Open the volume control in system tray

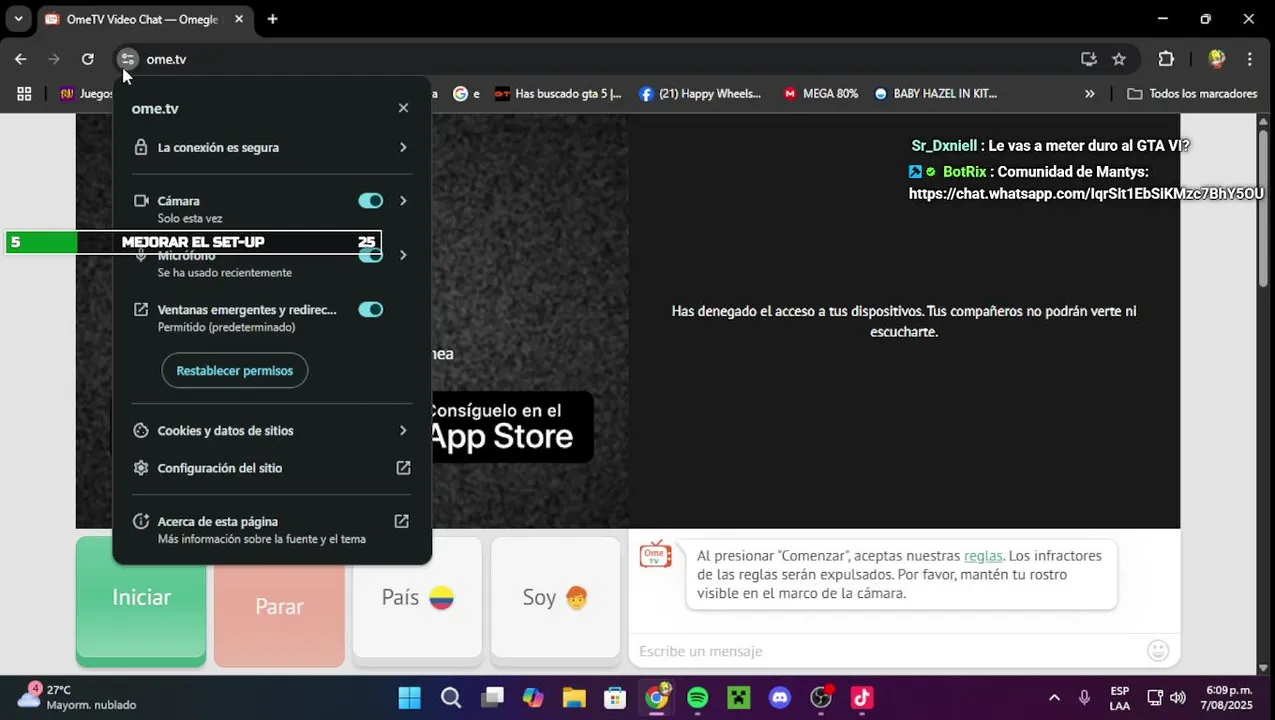1177,698
